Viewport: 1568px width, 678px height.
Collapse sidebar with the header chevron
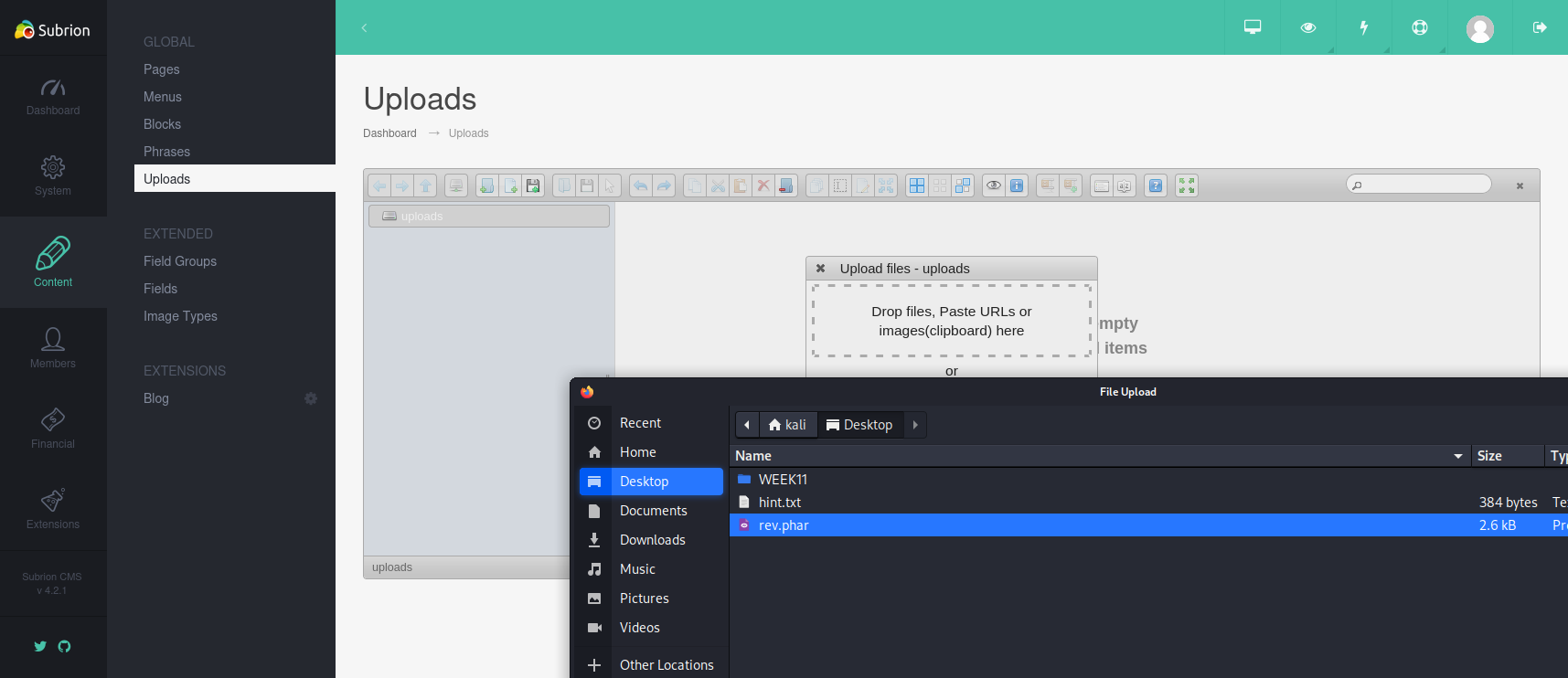pos(364,27)
